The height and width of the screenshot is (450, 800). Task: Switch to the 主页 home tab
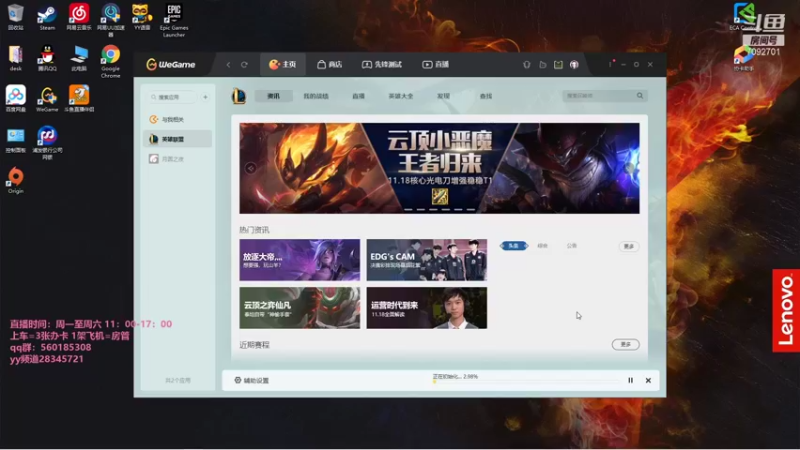[283, 64]
